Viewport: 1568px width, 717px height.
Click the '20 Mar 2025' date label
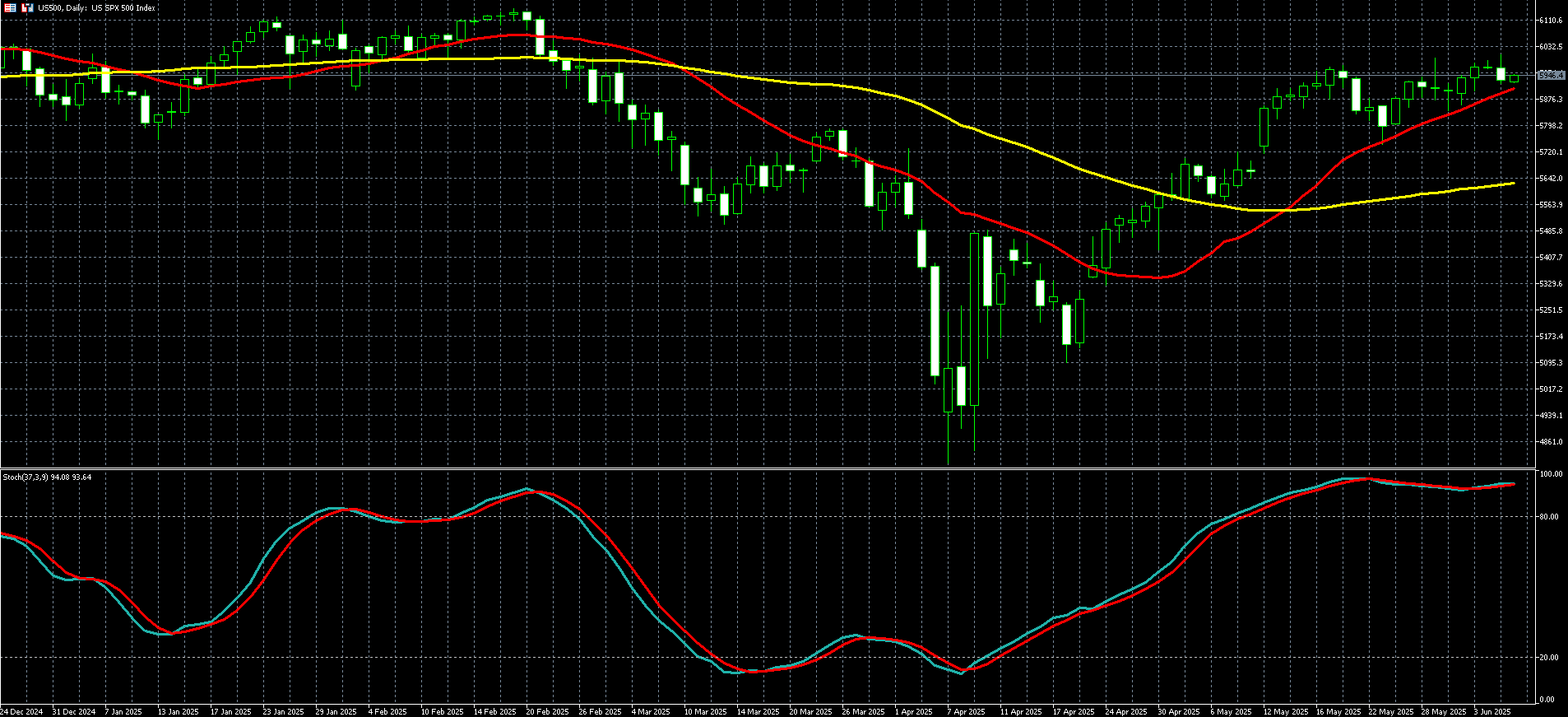click(811, 711)
